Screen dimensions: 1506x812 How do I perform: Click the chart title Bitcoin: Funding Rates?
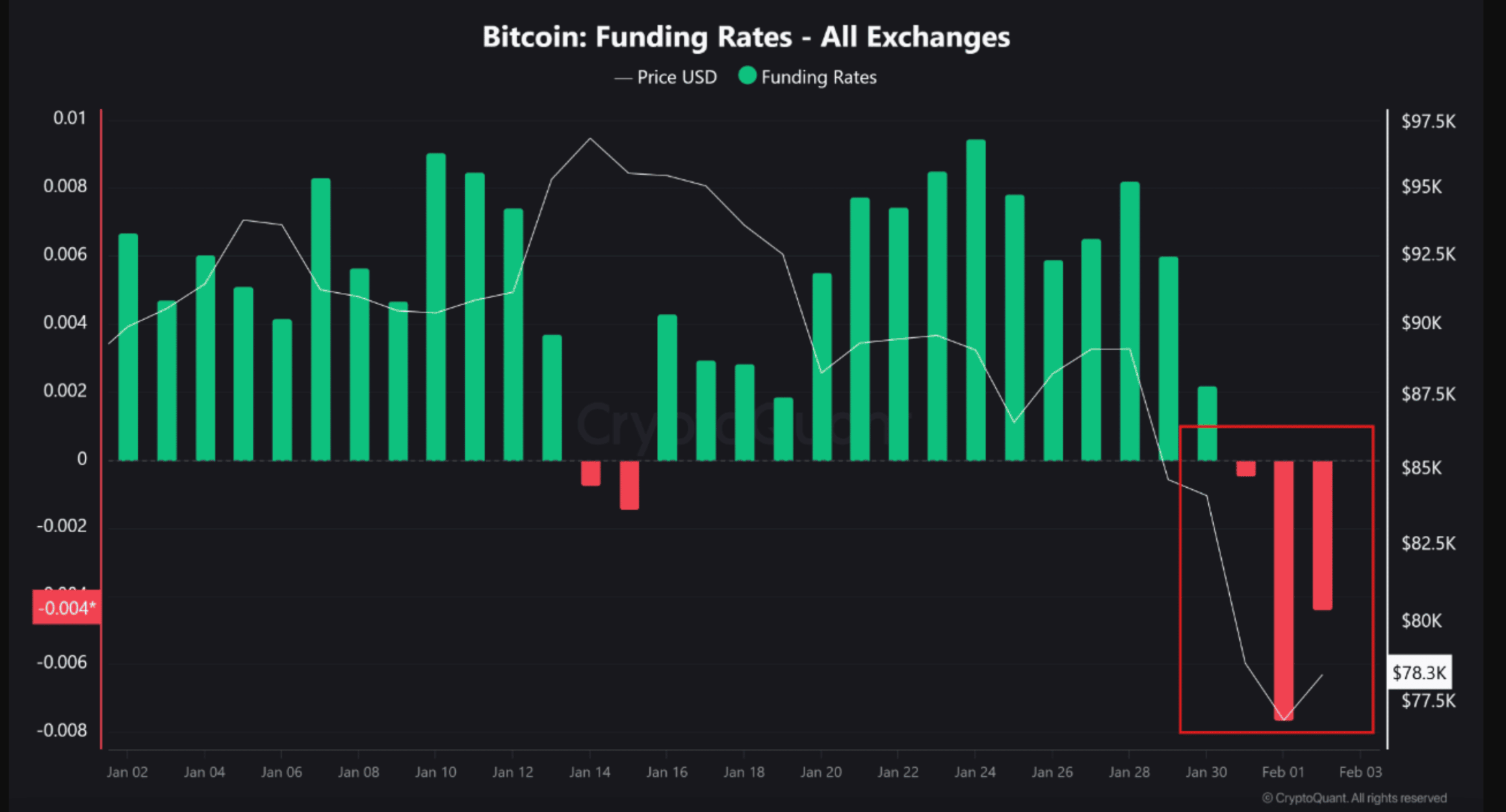746,37
